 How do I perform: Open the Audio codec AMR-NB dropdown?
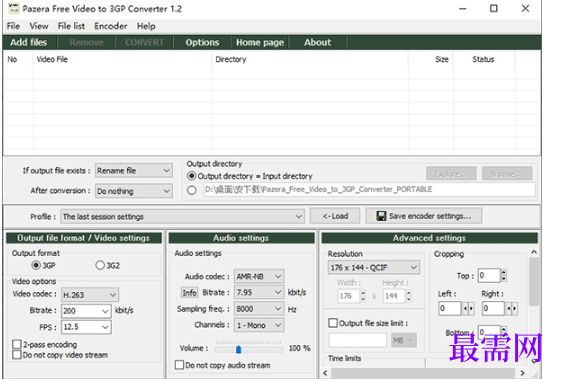259,276
